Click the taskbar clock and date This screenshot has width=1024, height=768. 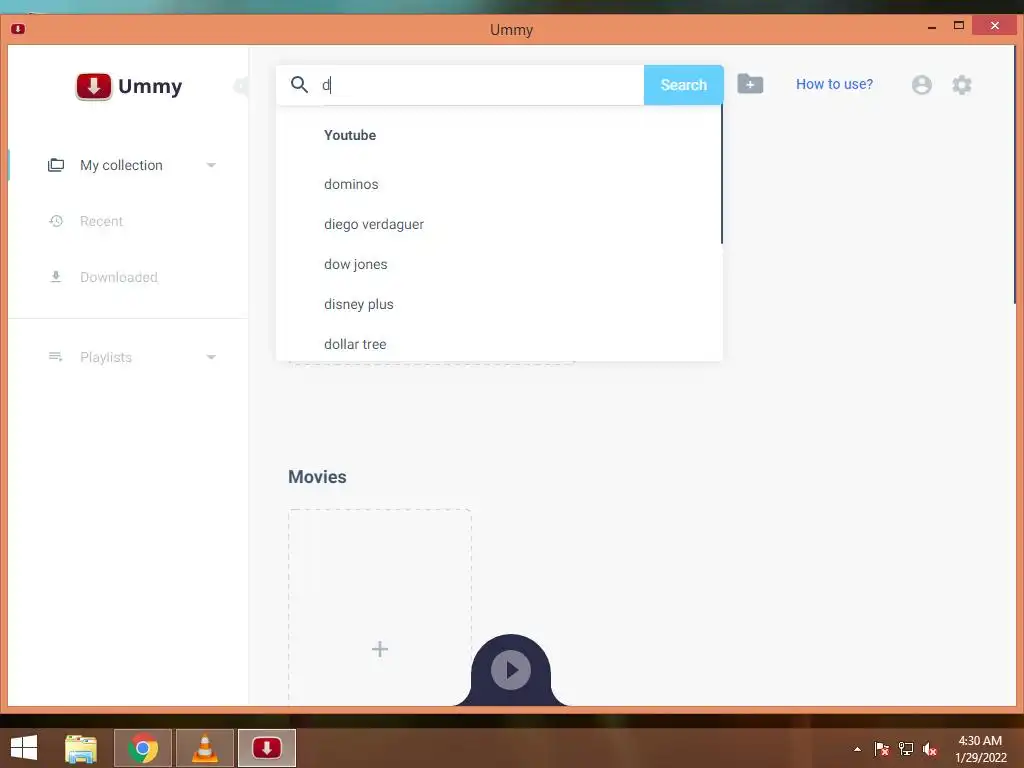[x=980, y=749]
